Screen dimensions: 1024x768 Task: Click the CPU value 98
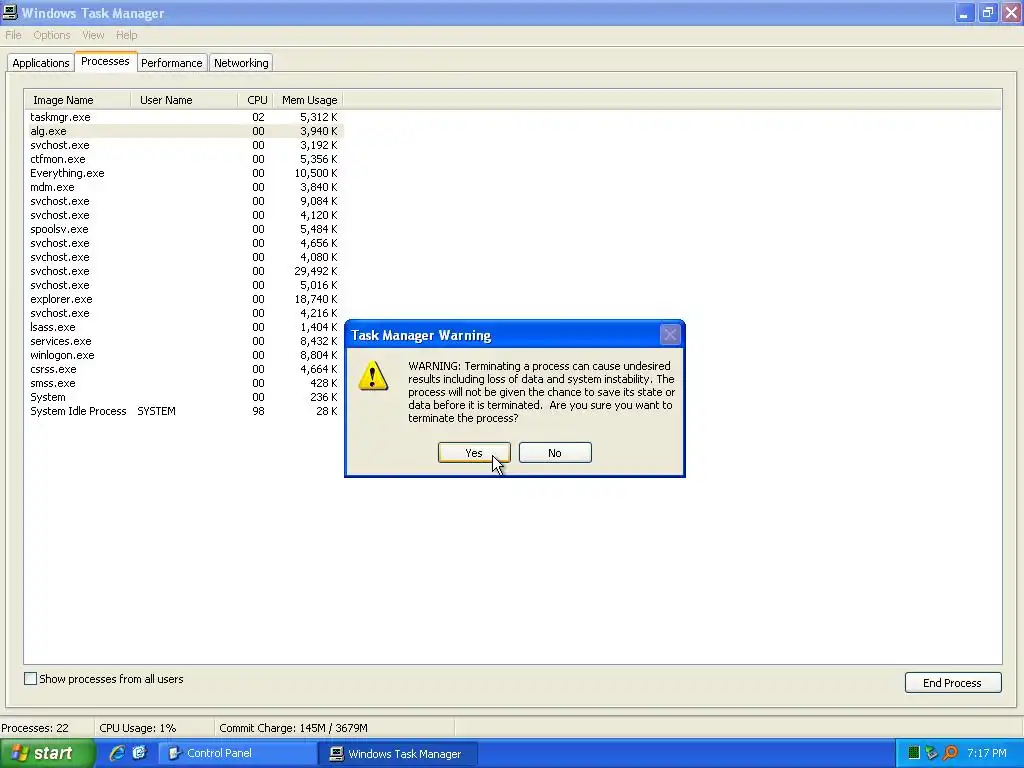tap(259, 411)
